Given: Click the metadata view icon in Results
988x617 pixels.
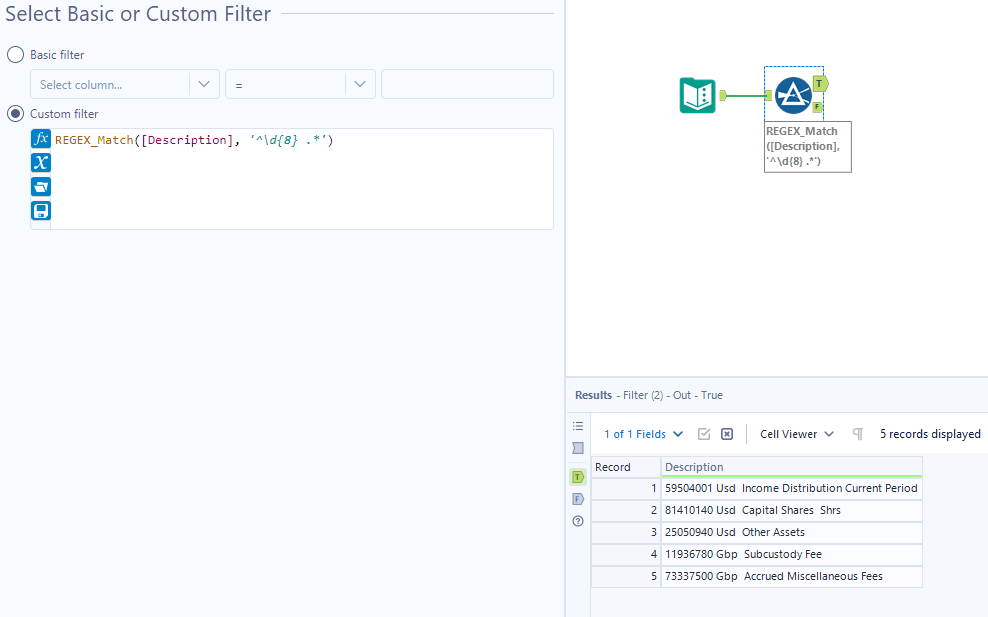Looking at the screenshot, I should pyautogui.click(x=578, y=448).
